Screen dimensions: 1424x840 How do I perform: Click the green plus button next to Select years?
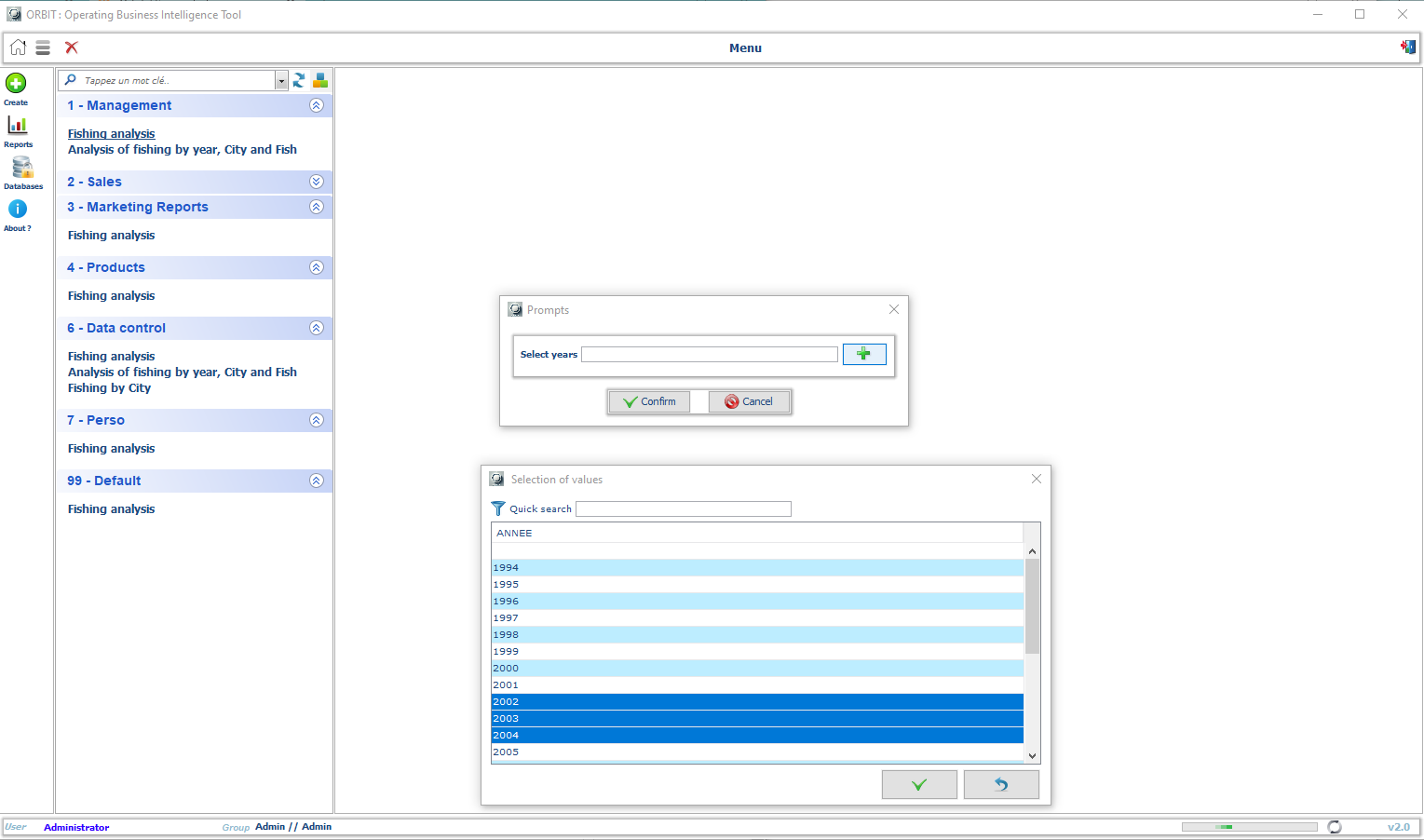pos(864,354)
